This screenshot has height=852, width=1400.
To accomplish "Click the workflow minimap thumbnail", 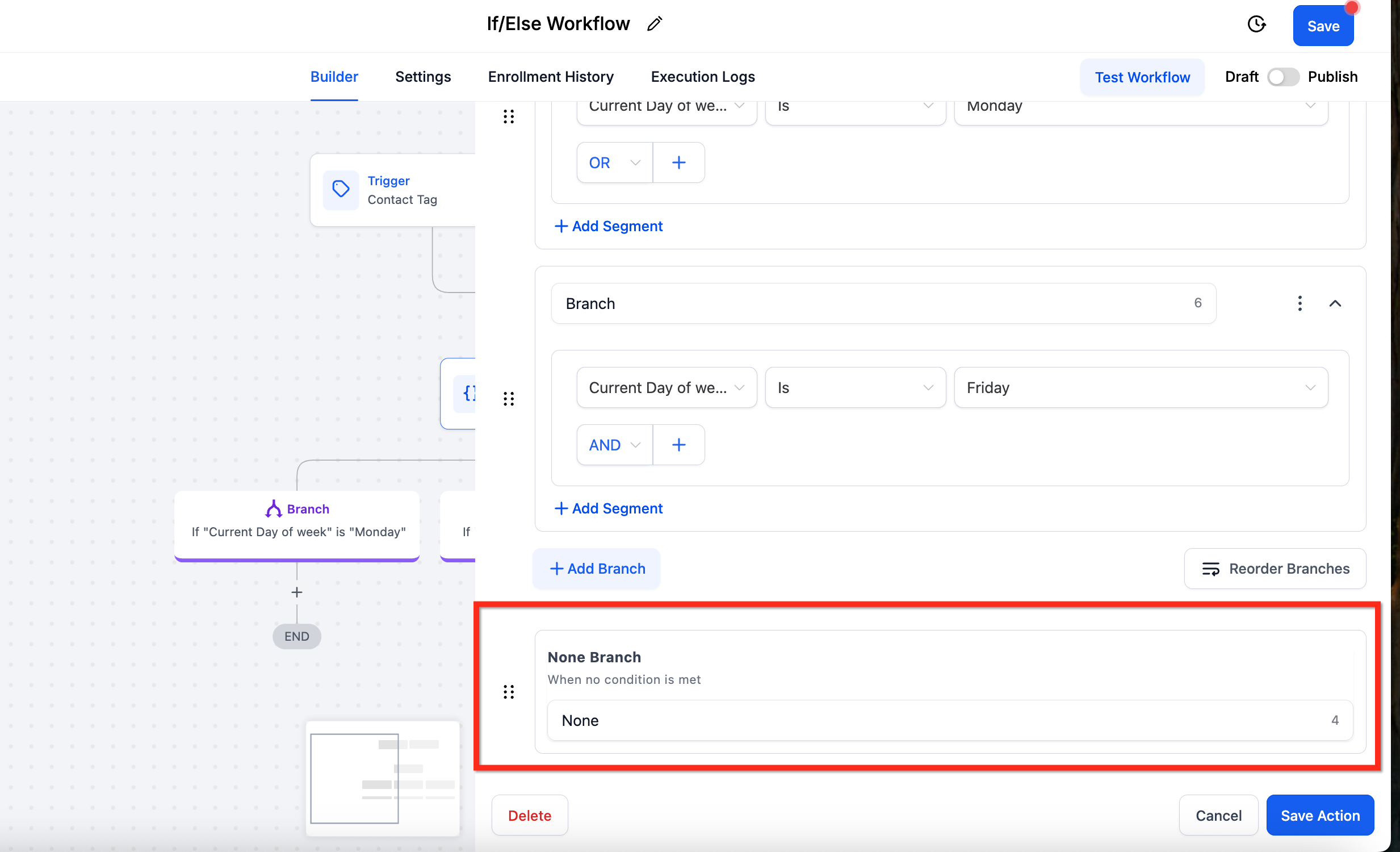I will pyautogui.click(x=383, y=778).
